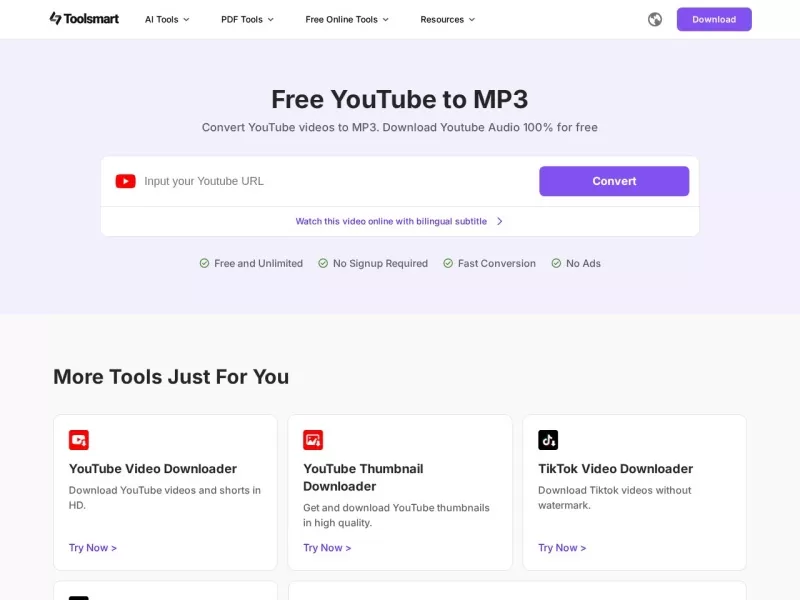Open the Free Online Tools dropdown
The width and height of the screenshot is (800, 600).
click(346, 19)
